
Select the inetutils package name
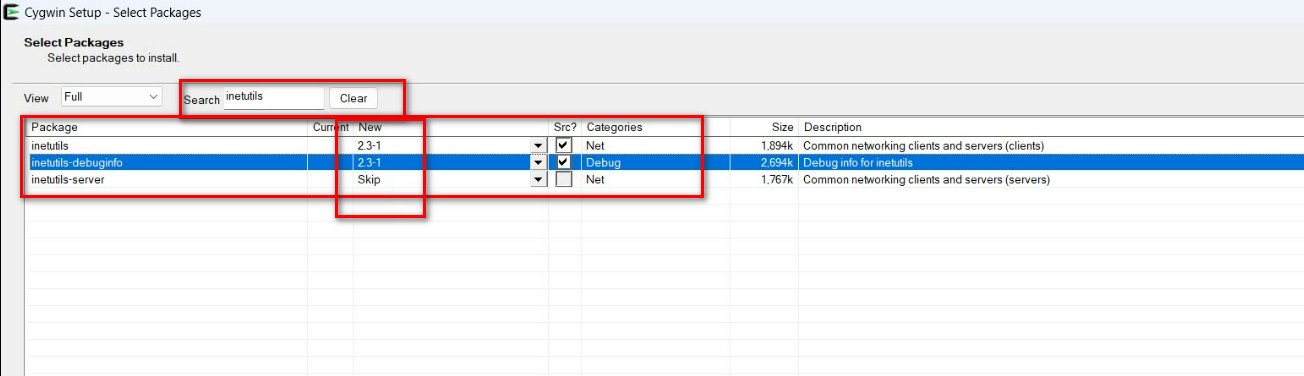tap(50, 145)
